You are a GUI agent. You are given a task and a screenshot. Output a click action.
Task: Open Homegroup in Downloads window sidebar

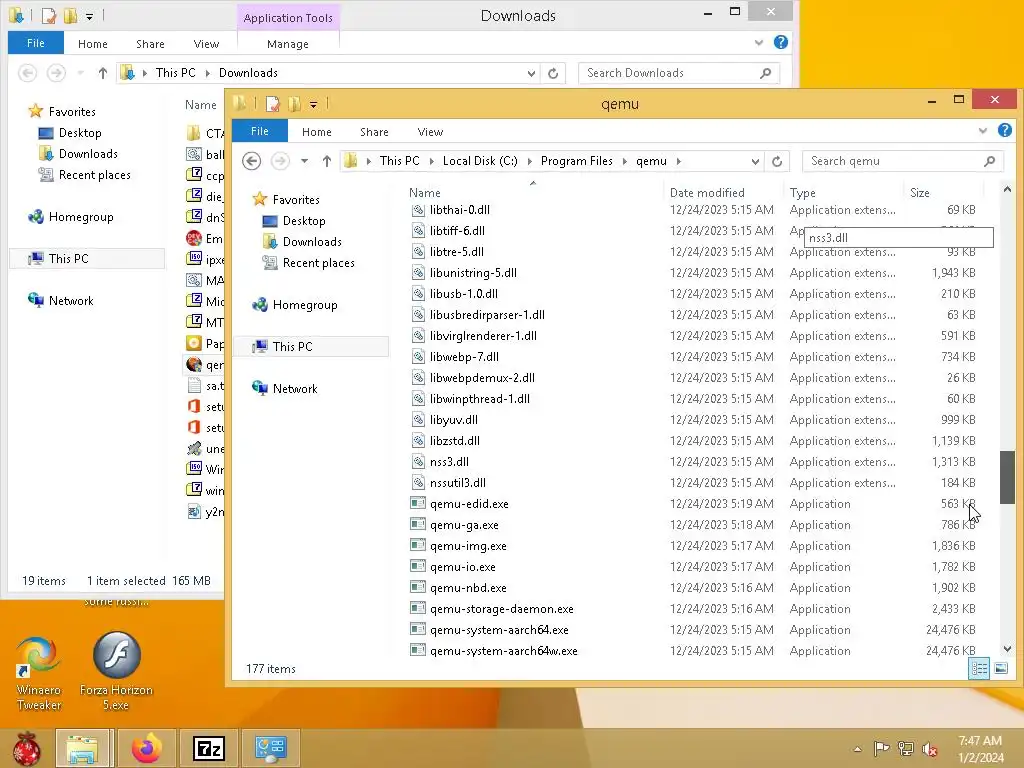(x=80, y=217)
